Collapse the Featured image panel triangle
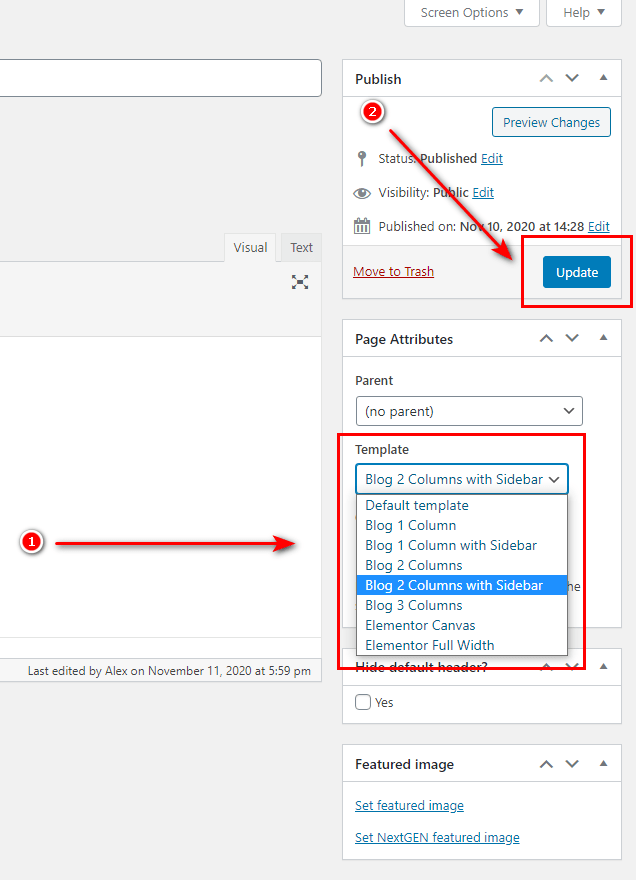 [x=603, y=764]
